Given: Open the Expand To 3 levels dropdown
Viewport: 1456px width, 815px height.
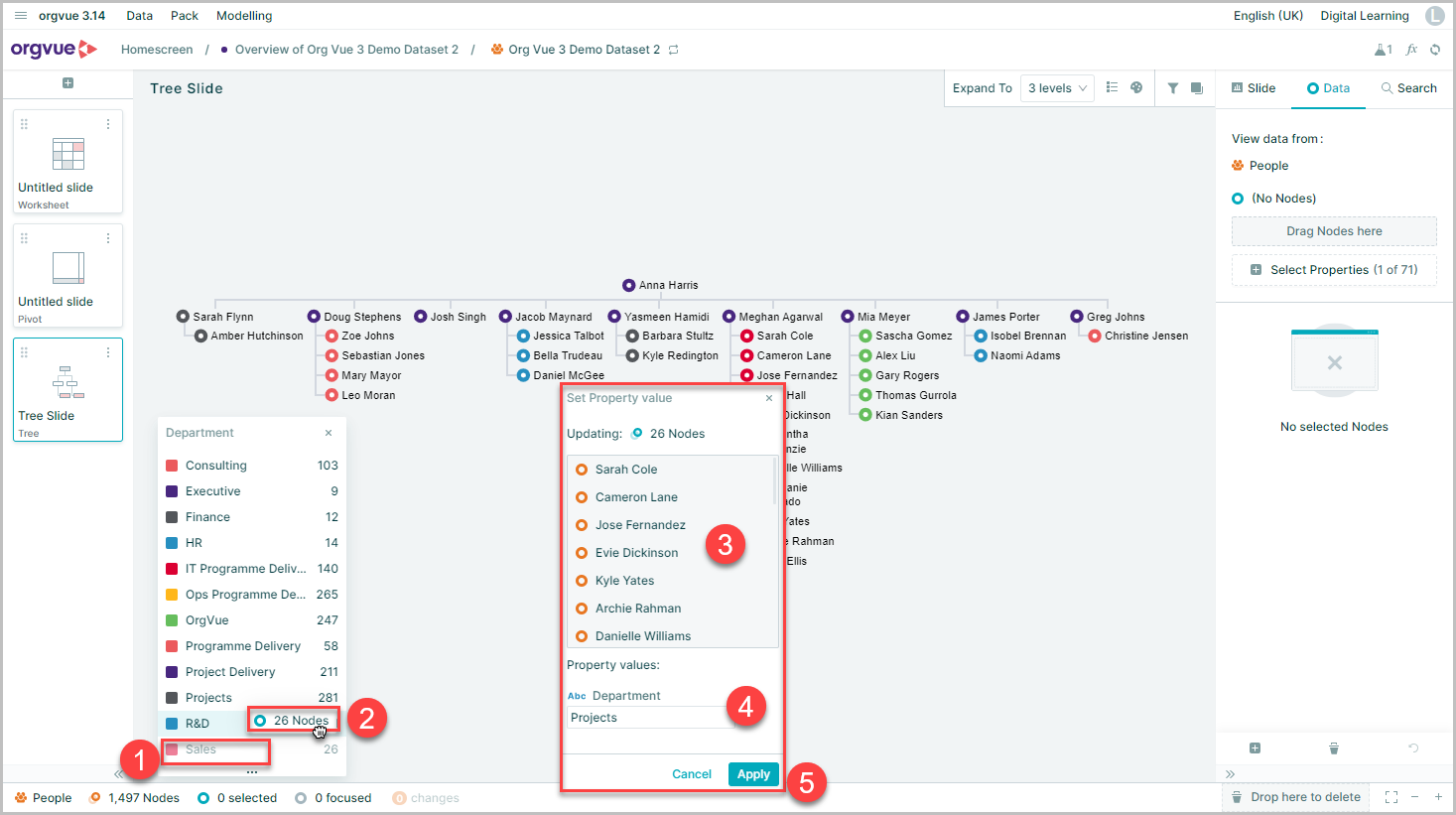Looking at the screenshot, I should click(1057, 88).
